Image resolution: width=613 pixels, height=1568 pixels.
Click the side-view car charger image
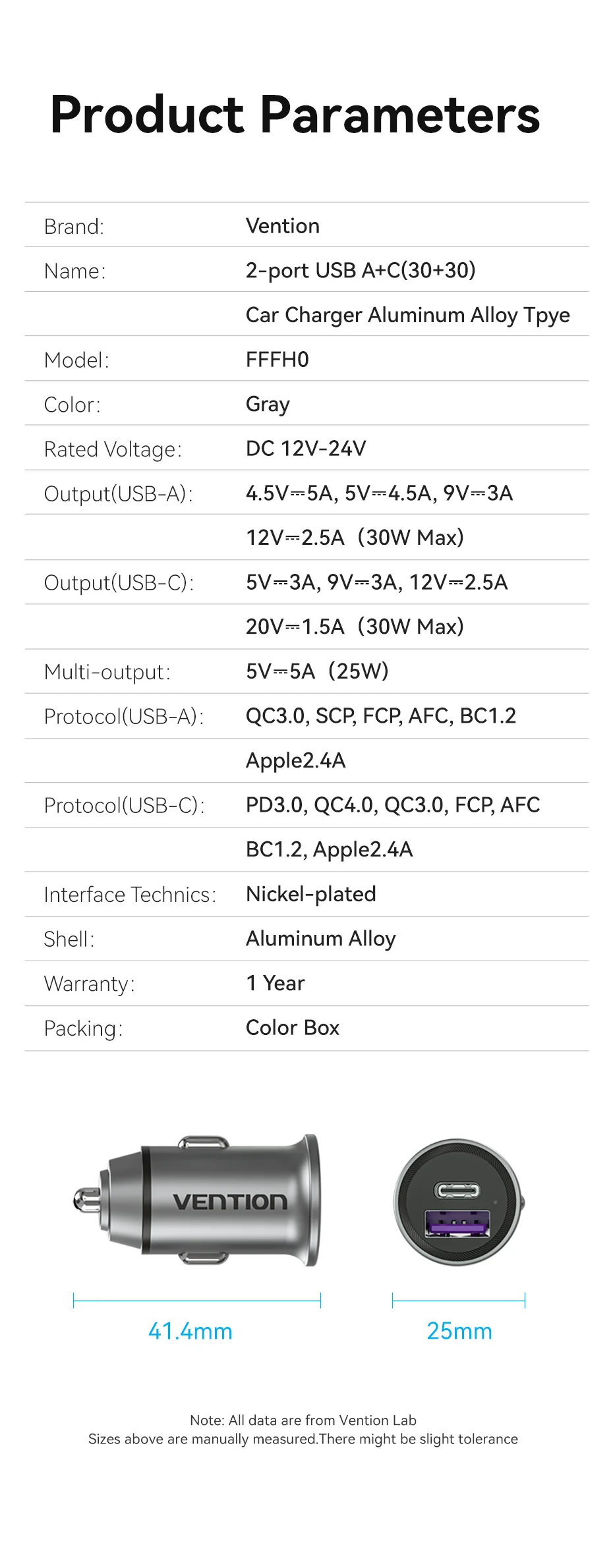click(x=198, y=1200)
